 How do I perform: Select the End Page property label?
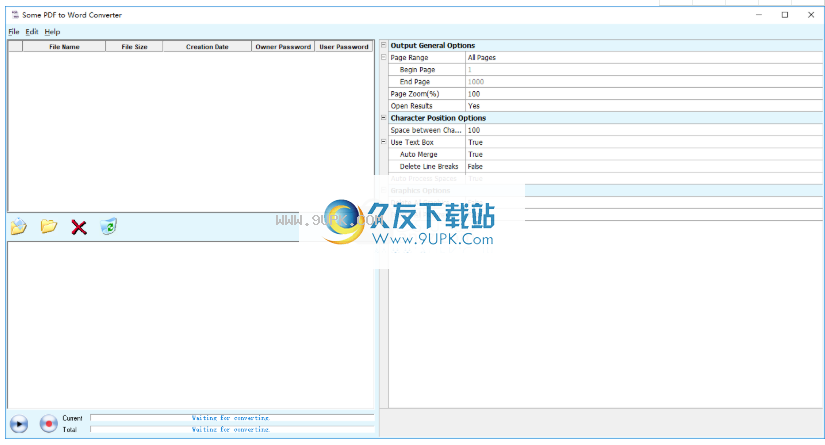pyautogui.click(x=415, y=82)
